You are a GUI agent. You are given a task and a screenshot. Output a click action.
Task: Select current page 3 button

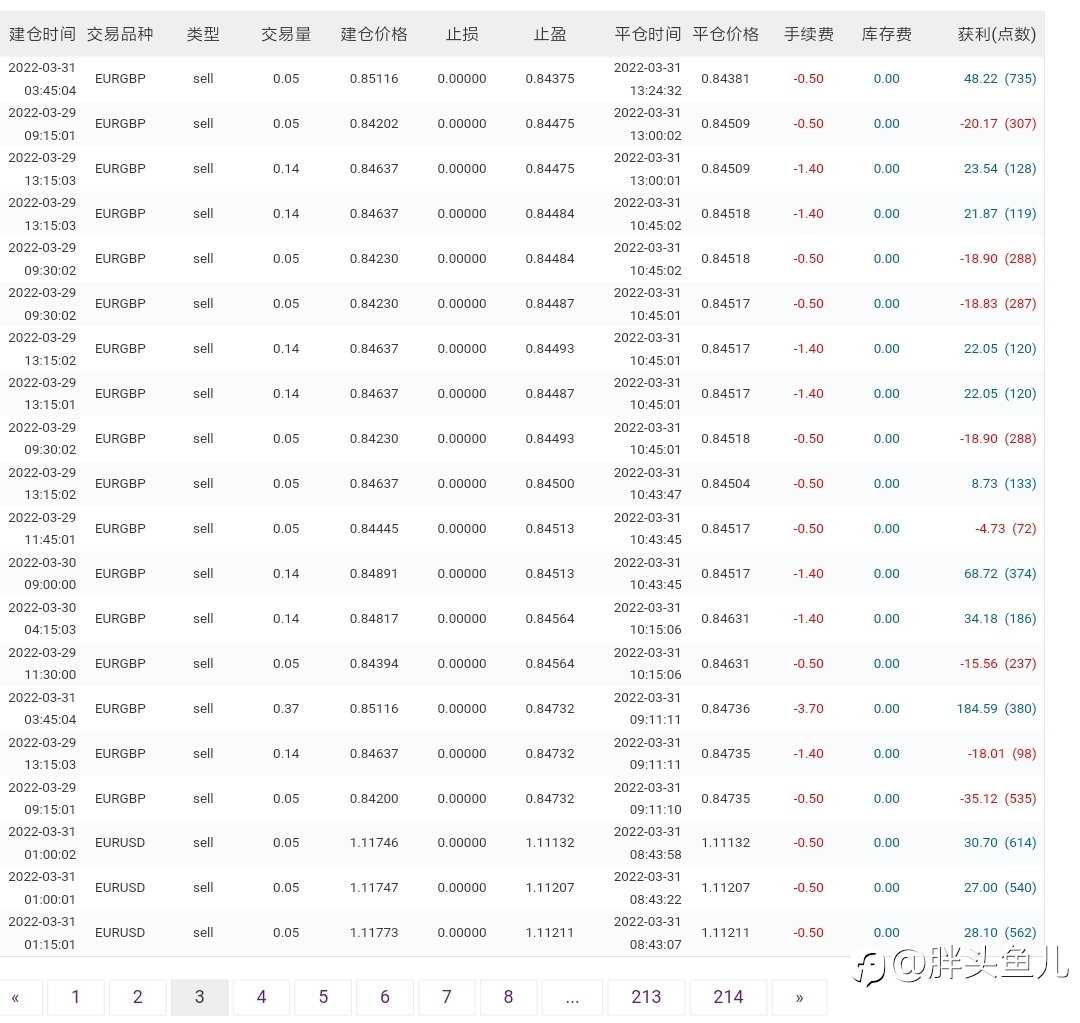[x=200, y=997]
